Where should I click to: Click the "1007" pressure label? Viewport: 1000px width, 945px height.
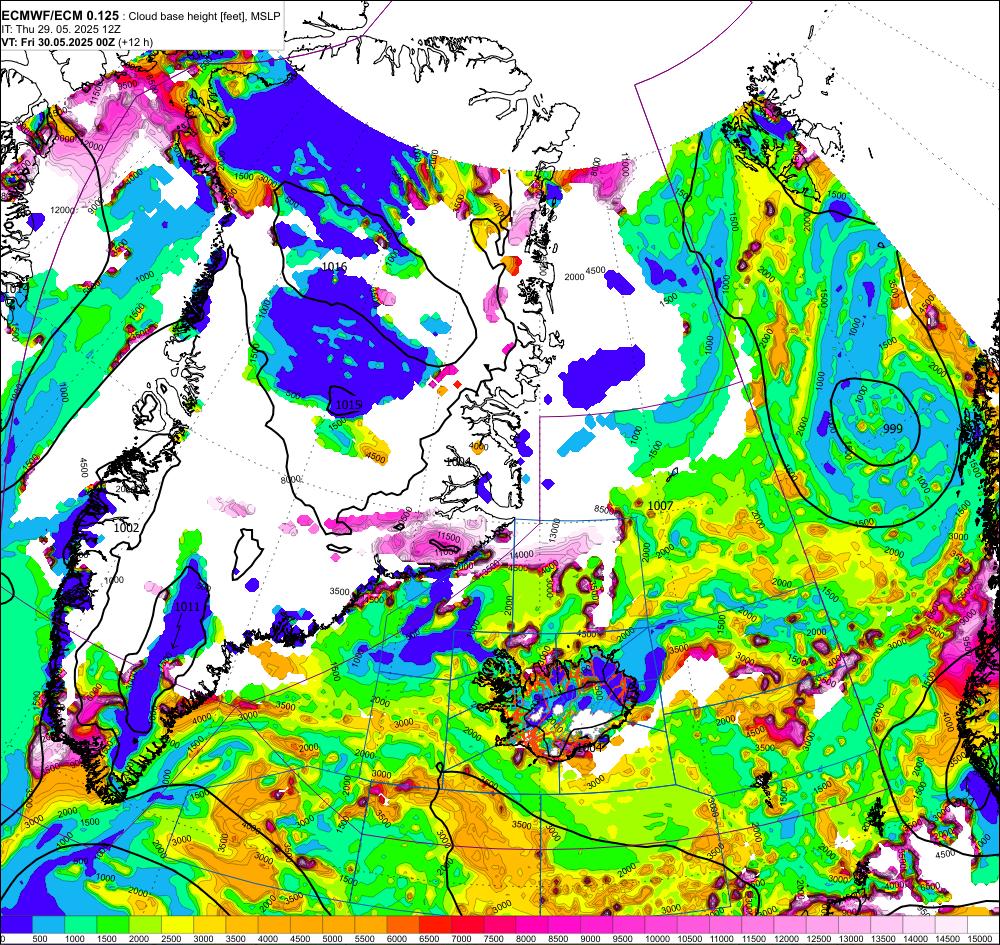tap(660, 506)
